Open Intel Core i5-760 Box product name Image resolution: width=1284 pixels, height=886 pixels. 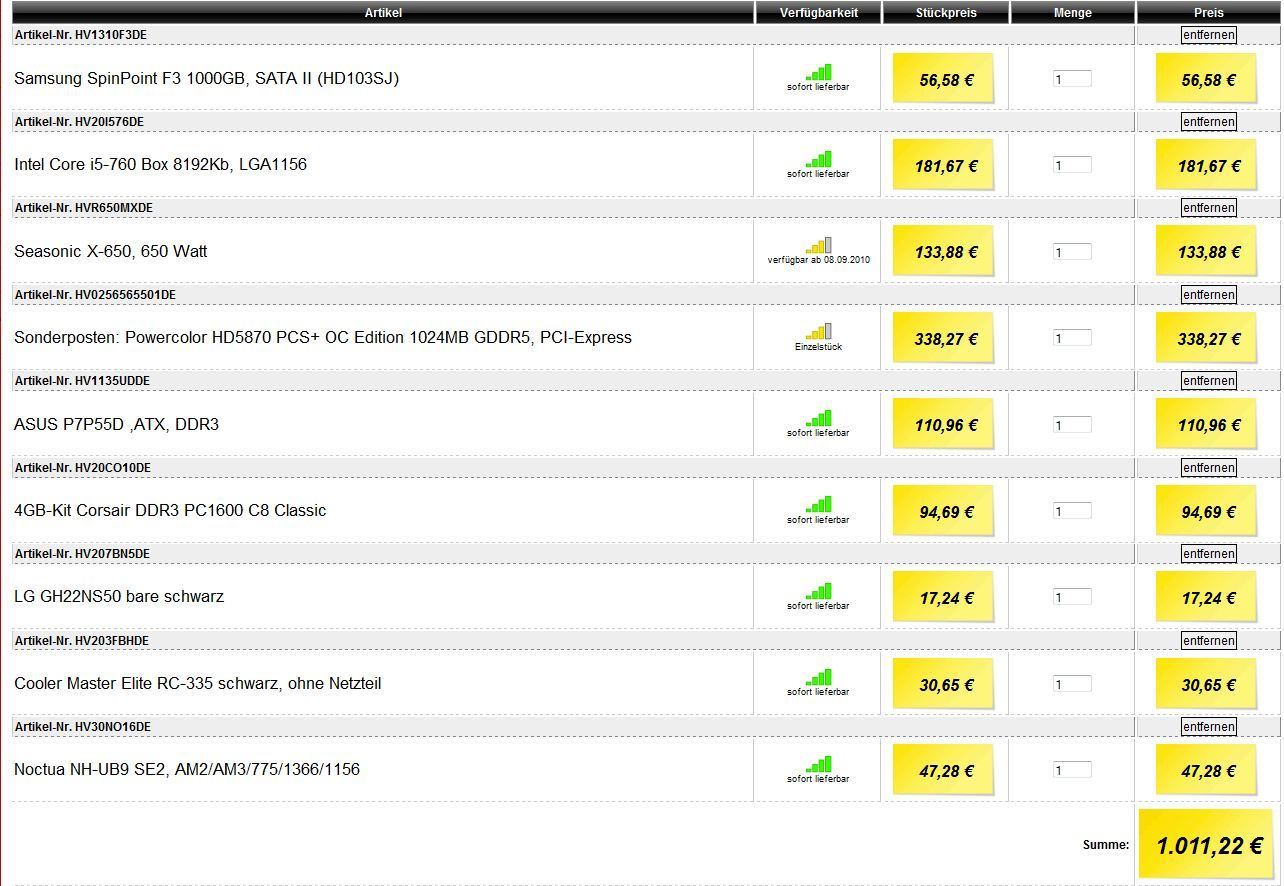point(160,164)
